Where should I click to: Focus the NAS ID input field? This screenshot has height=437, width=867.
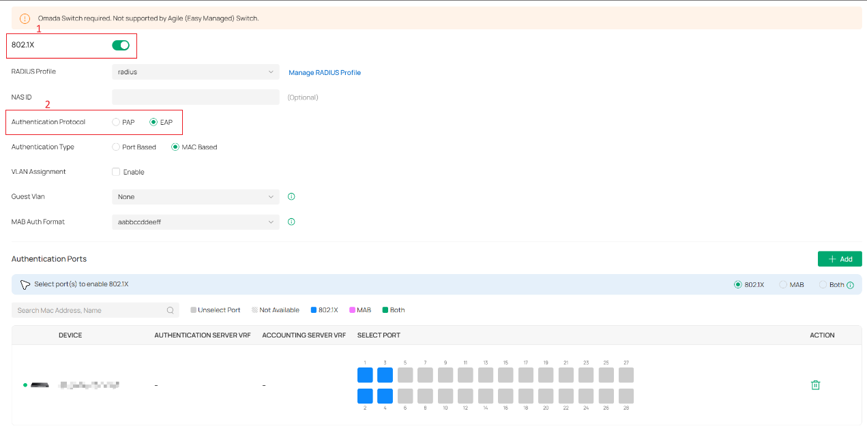(195, 97)
